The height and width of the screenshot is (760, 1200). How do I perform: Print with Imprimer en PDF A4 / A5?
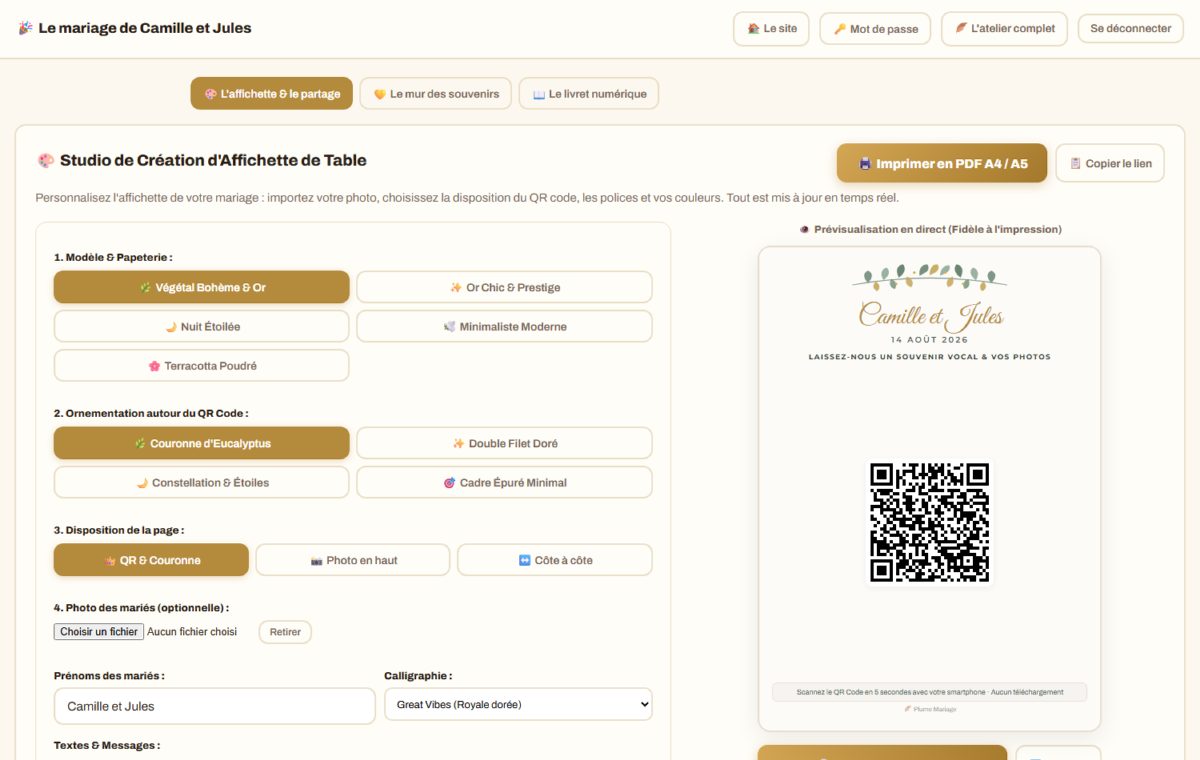point(942,163)
